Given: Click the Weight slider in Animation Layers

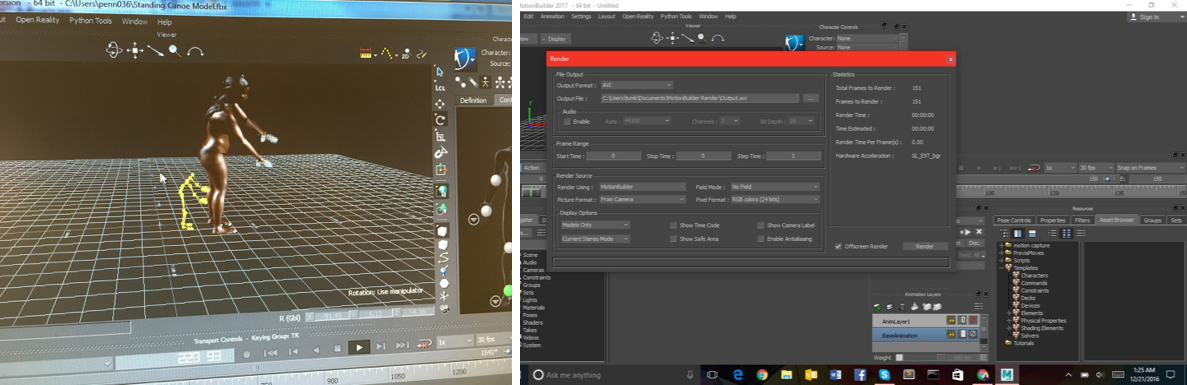Looking at the screenshot, I should coord(938,357).
